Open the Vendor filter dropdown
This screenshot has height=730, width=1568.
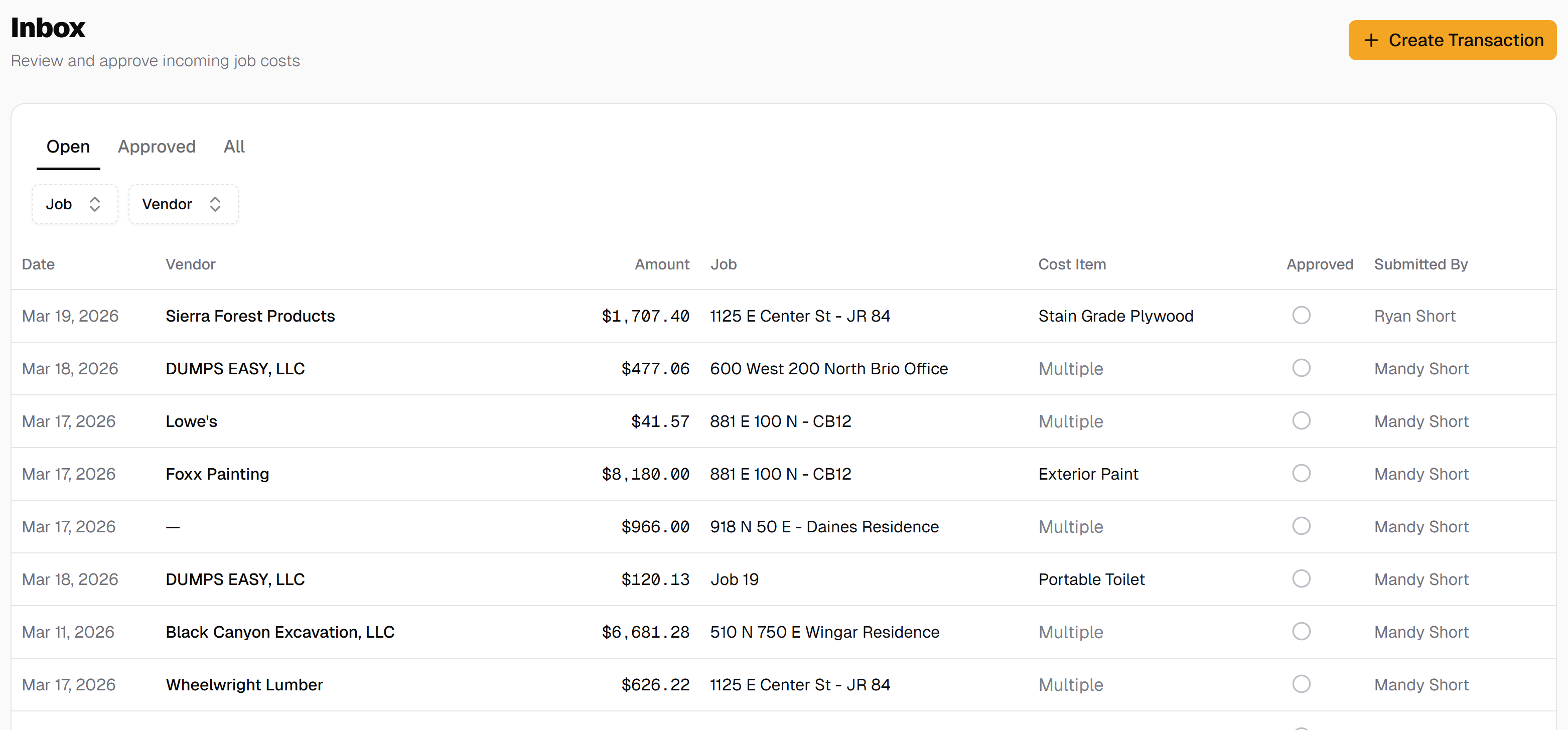coord(183,204)
